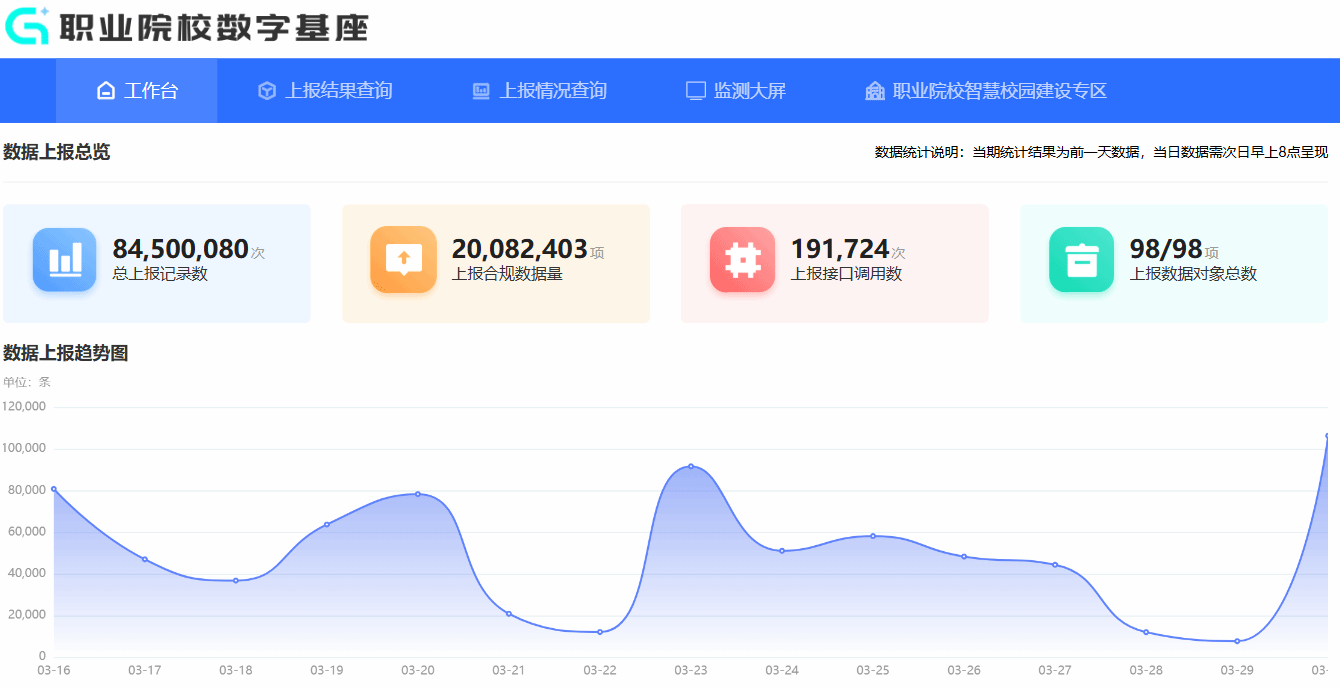The image size is (1340, 688).
Task: Click the 03-16 starting data point
Action: tap(54, 489)
